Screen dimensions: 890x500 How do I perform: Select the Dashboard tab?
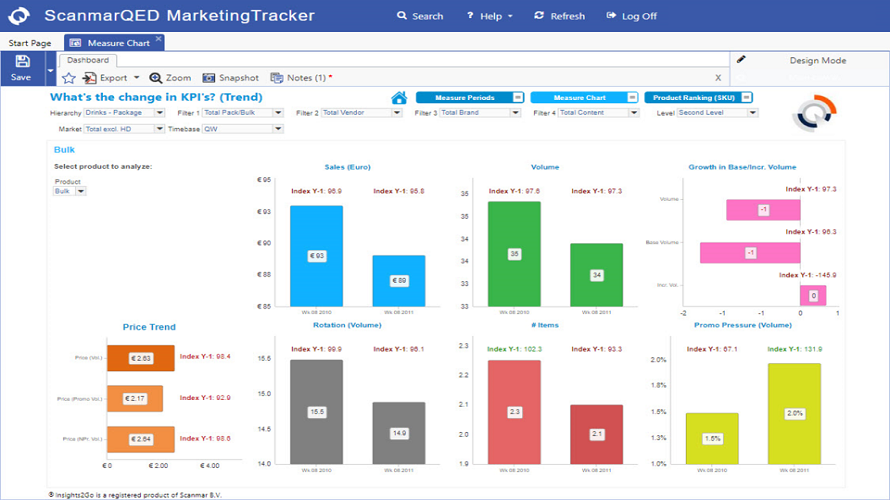88,60
